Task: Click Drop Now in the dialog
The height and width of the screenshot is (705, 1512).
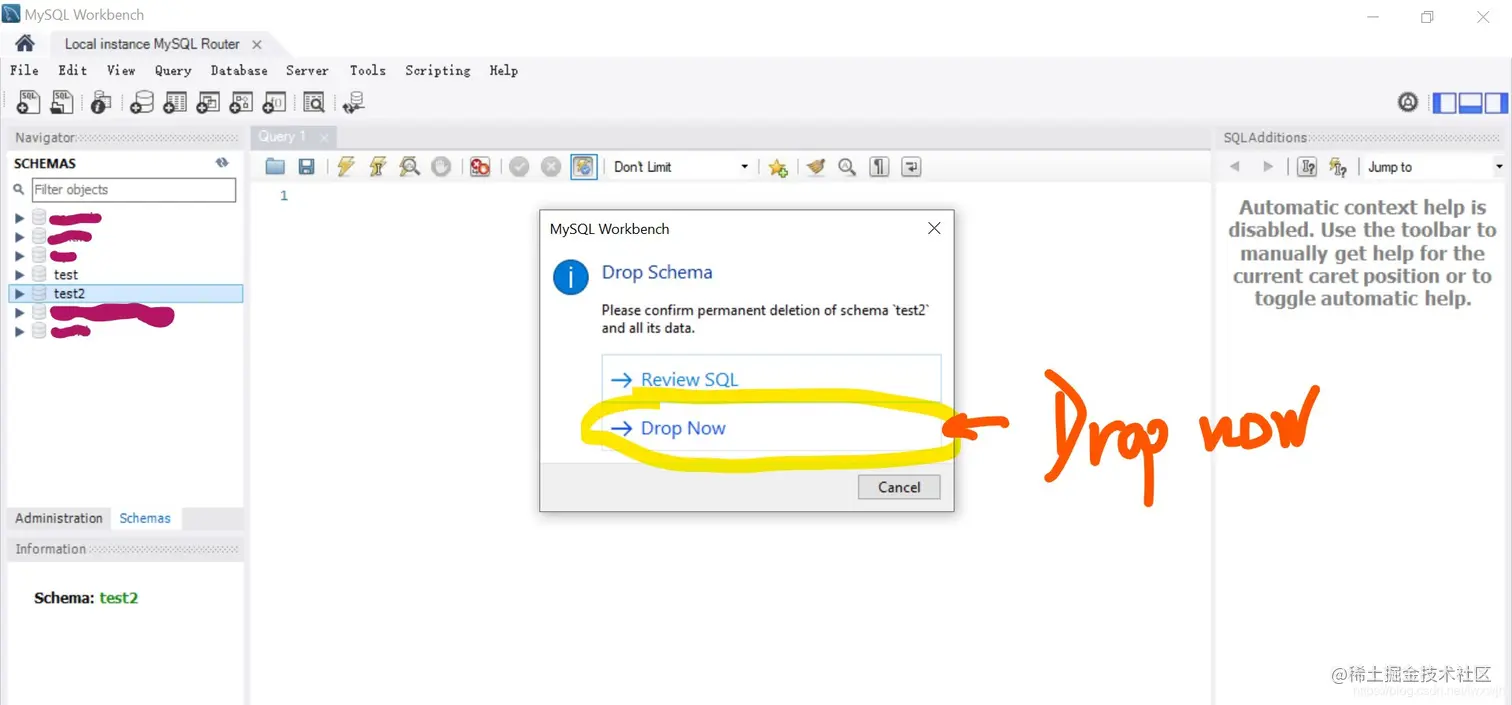Action: coord(771,428)
